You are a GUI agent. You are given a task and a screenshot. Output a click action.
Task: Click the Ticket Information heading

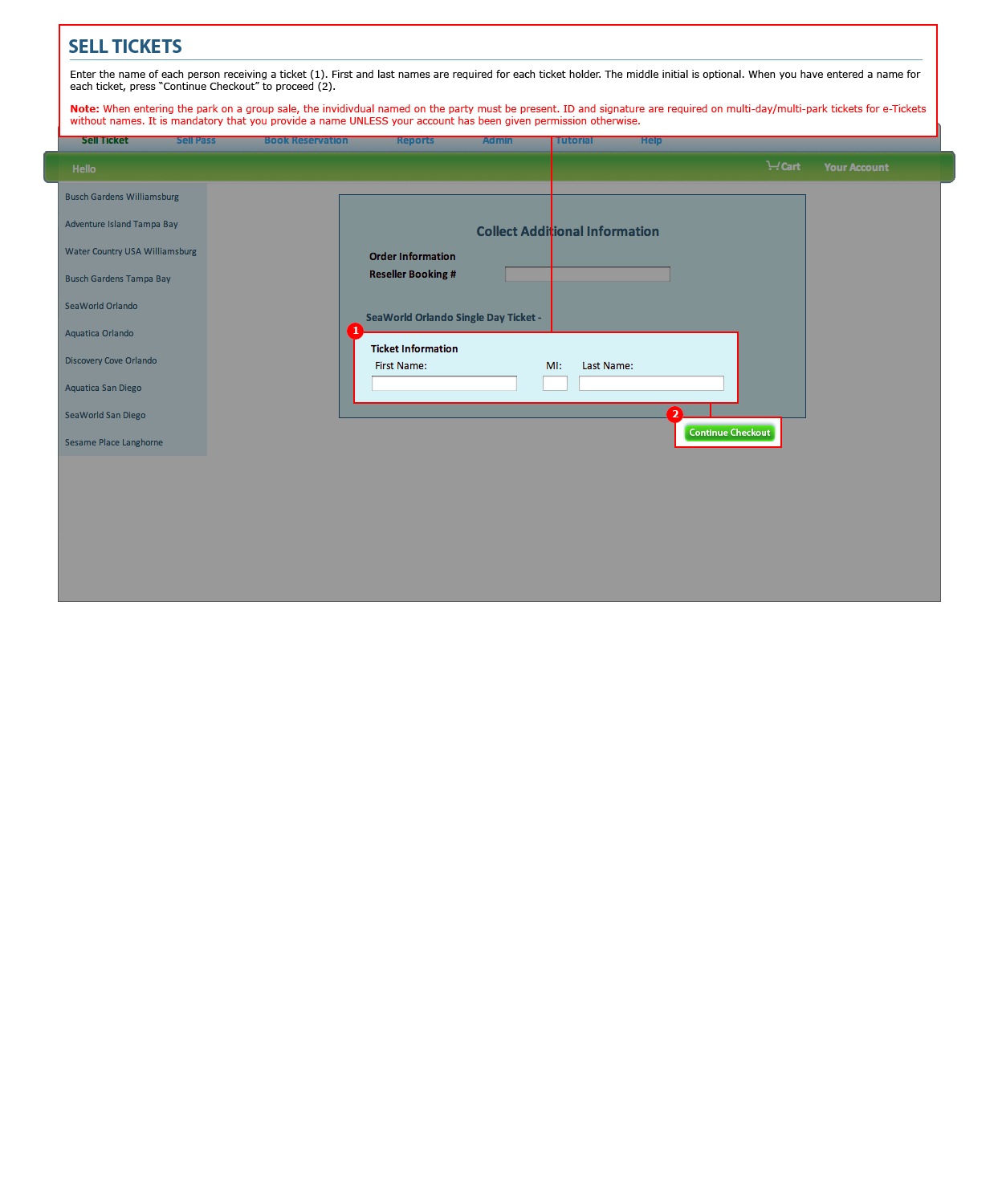click(x=414, y=349)
